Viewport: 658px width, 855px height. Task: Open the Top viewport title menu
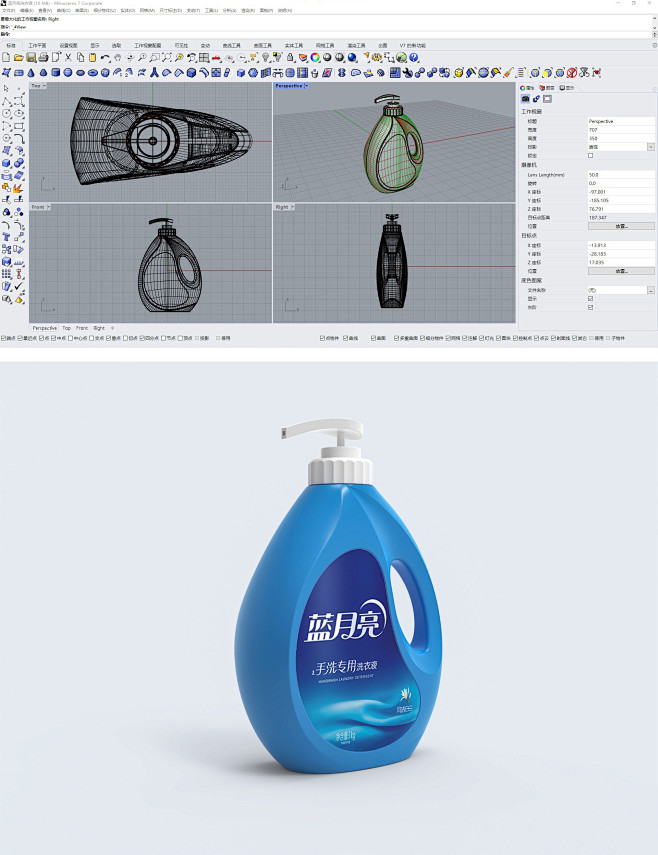38,86
